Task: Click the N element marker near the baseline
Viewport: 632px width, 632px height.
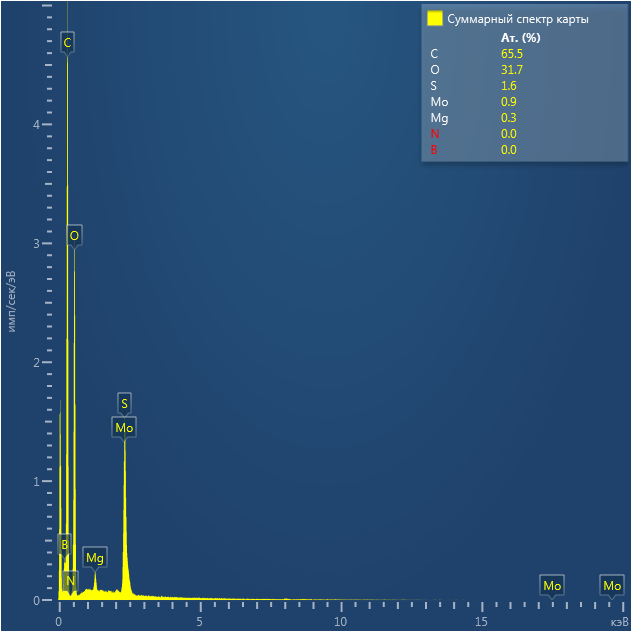Action: [70, 580]
